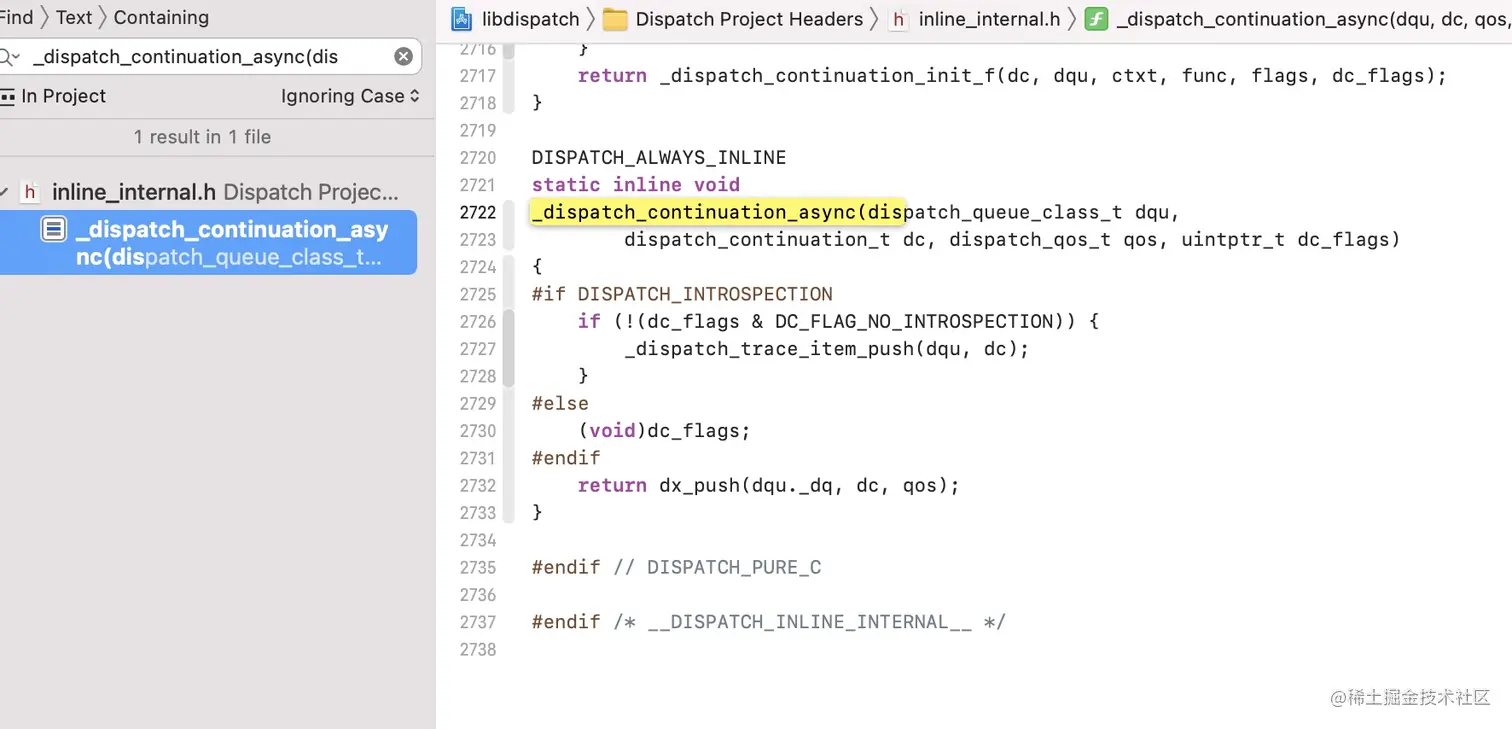Open the search options via magnifying glass icon

[x=10, y=57]
